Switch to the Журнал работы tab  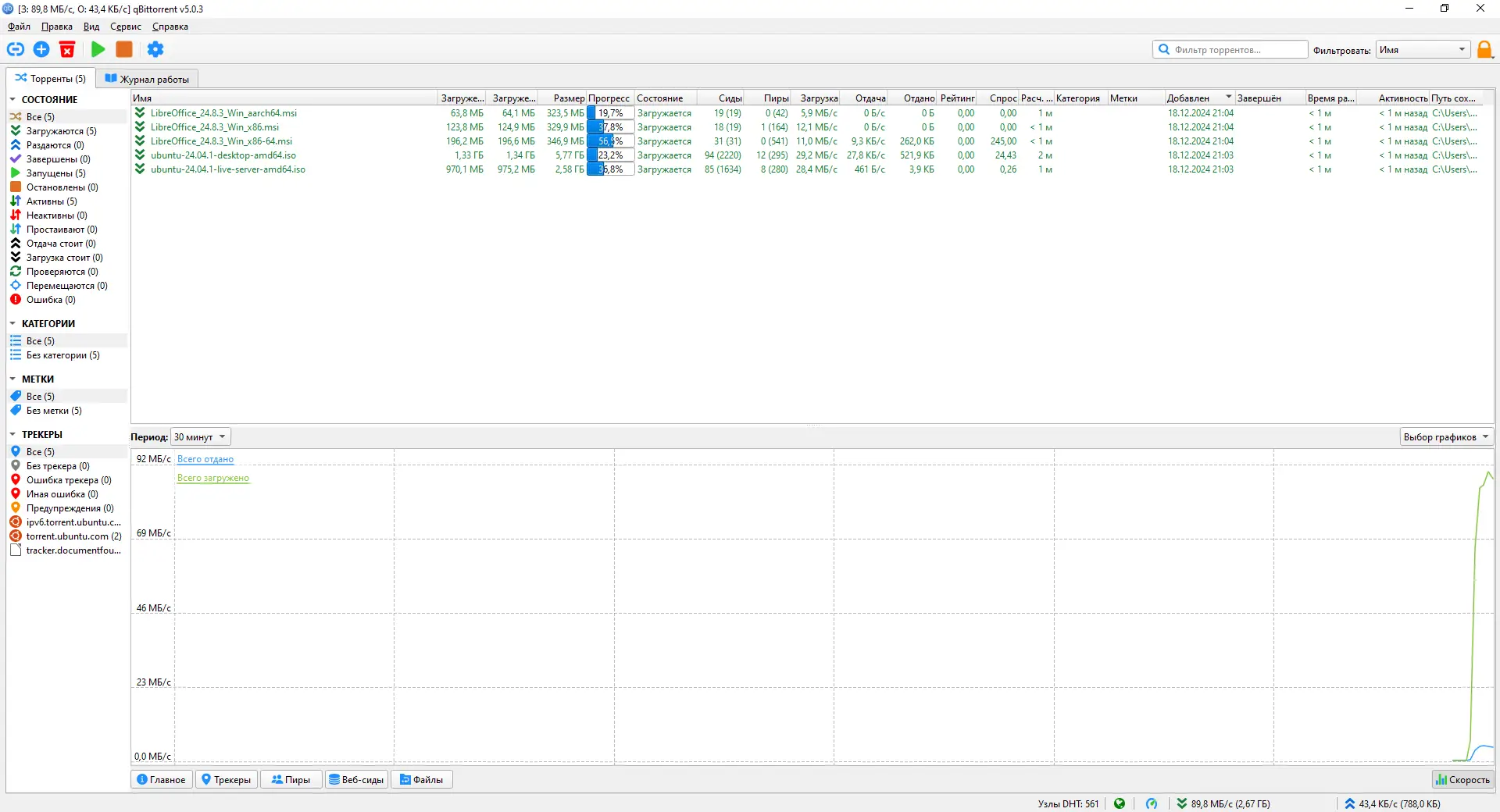pyautogui.click(x=147, y=79)
